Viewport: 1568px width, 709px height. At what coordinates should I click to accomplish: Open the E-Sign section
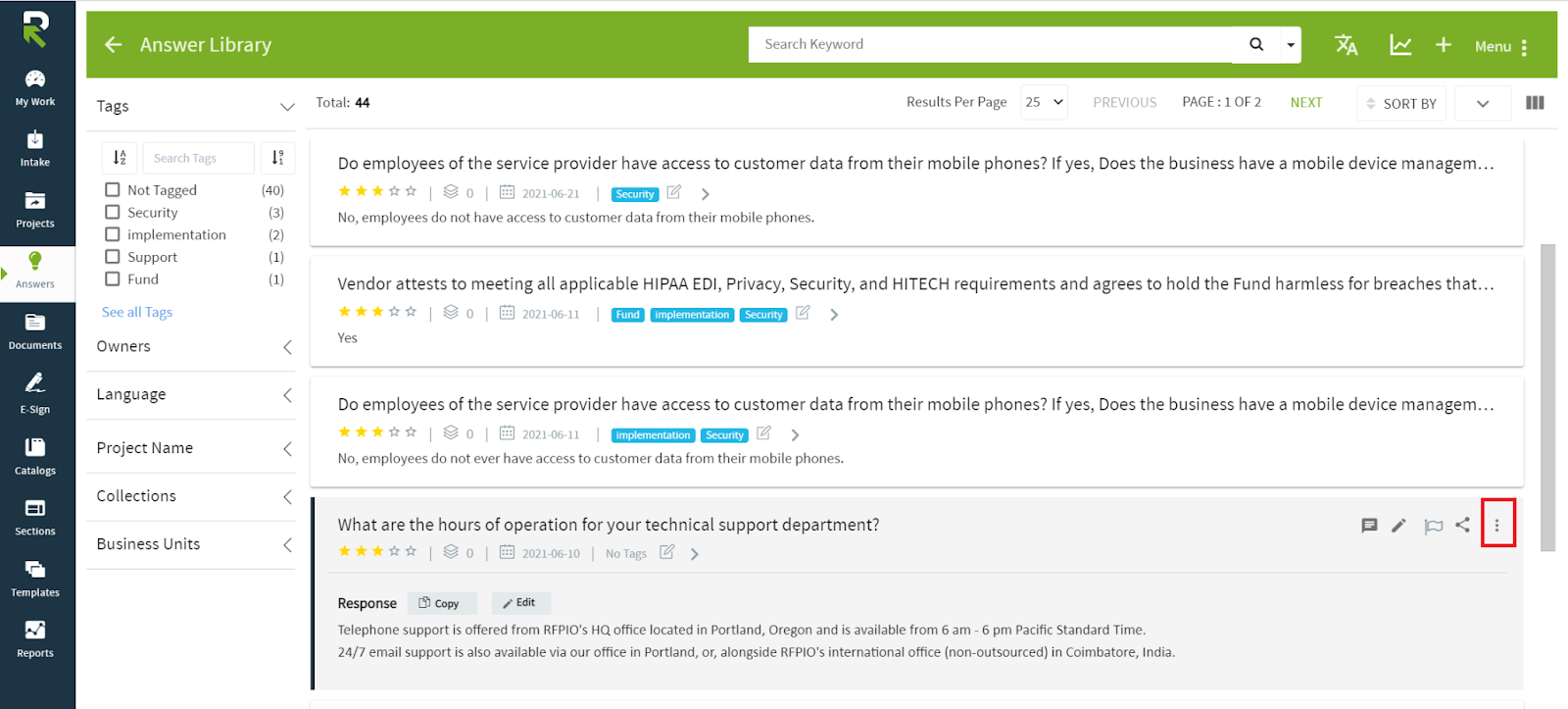click(x=35, y=393)
